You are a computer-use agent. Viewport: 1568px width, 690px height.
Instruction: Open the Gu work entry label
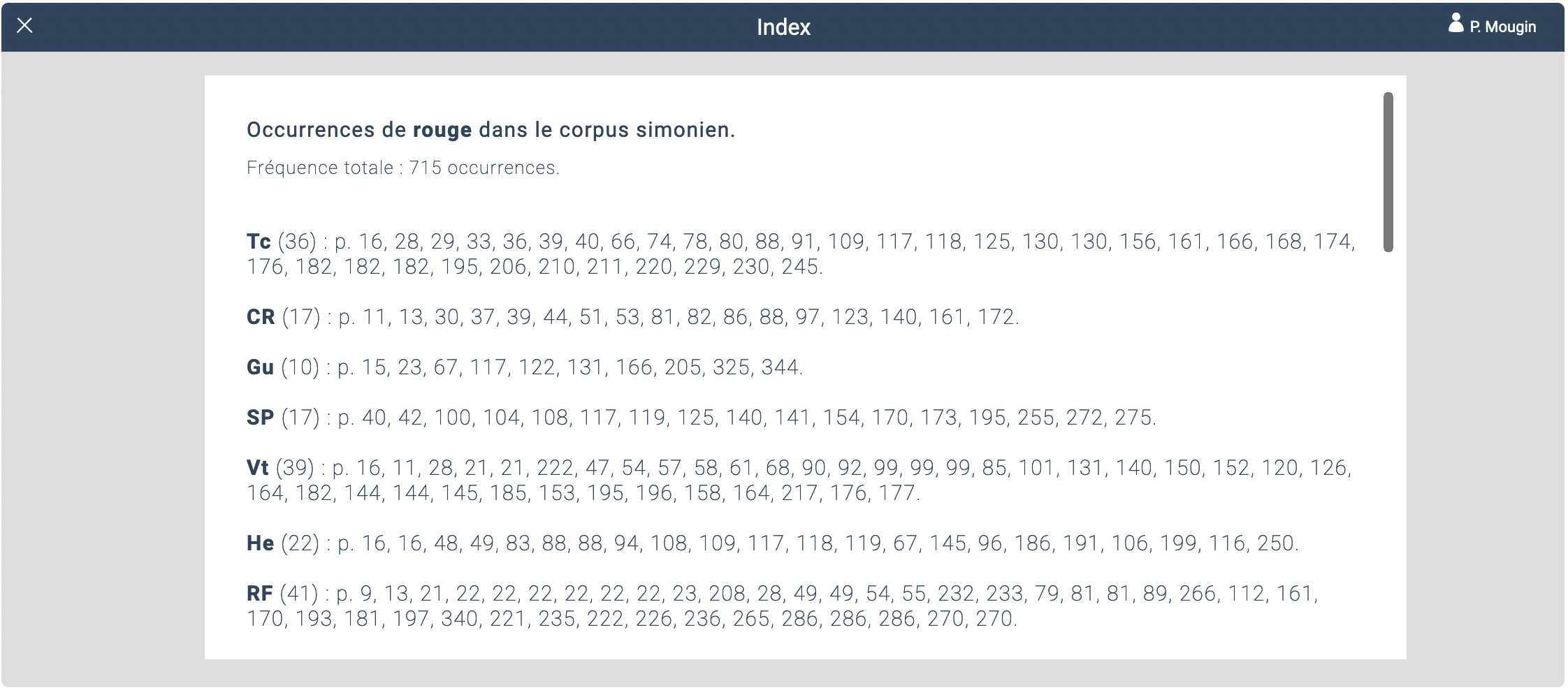point(260,367)
